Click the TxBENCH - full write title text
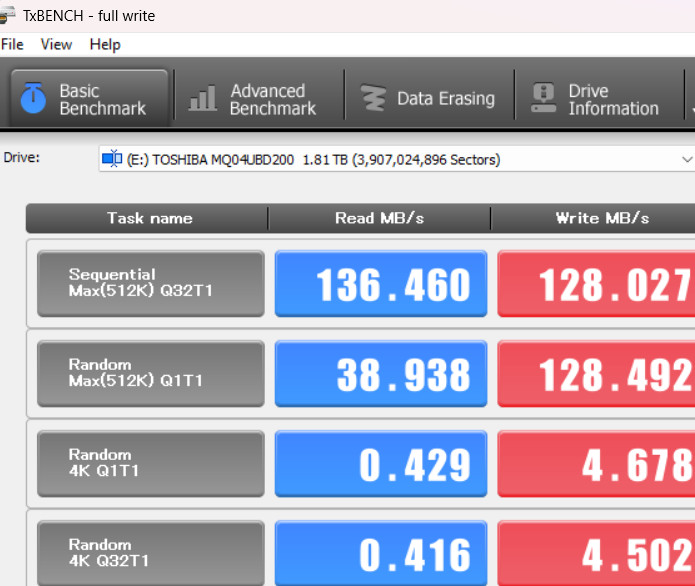 pyautogui.click(x=89, y=16)
